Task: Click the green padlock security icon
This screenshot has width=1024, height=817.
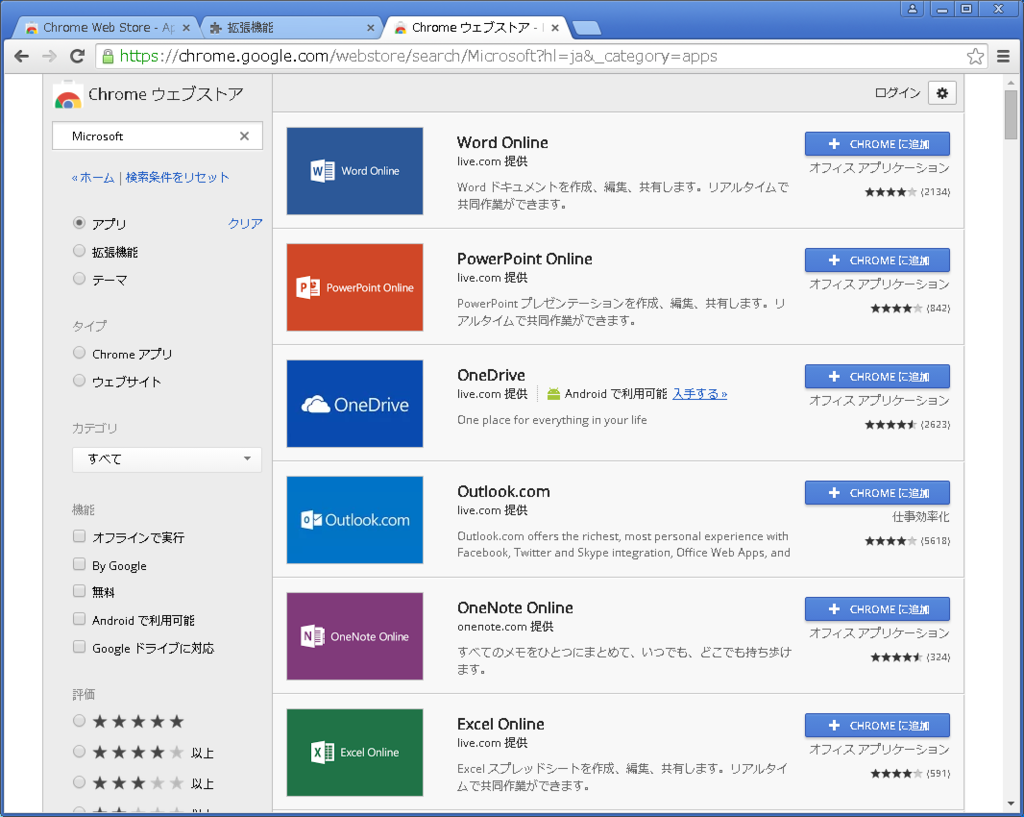Action: click(x=108, y=56)
